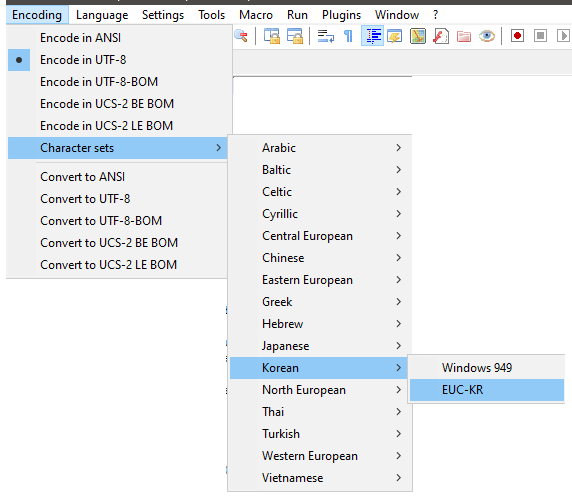Toggle file monitoring eye icon
The width and height of the screenshot is (572, 498).
pos(487,36)
